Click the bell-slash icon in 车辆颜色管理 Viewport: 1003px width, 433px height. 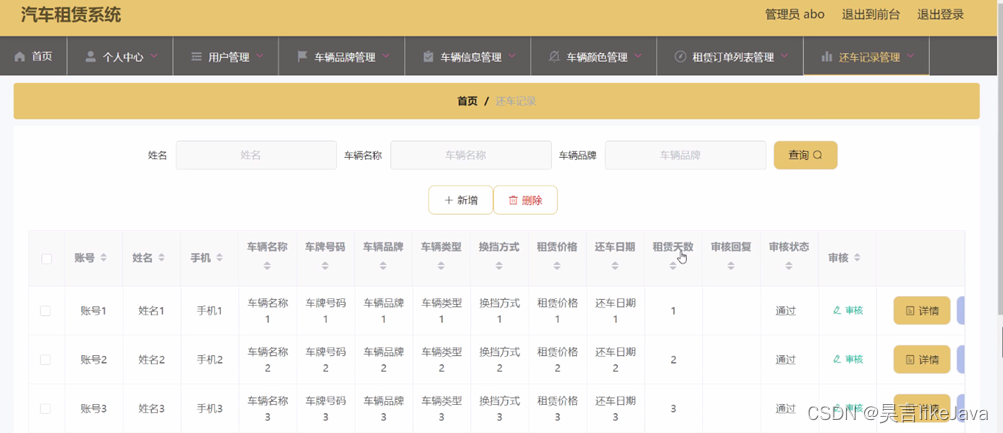click(555, 56)
